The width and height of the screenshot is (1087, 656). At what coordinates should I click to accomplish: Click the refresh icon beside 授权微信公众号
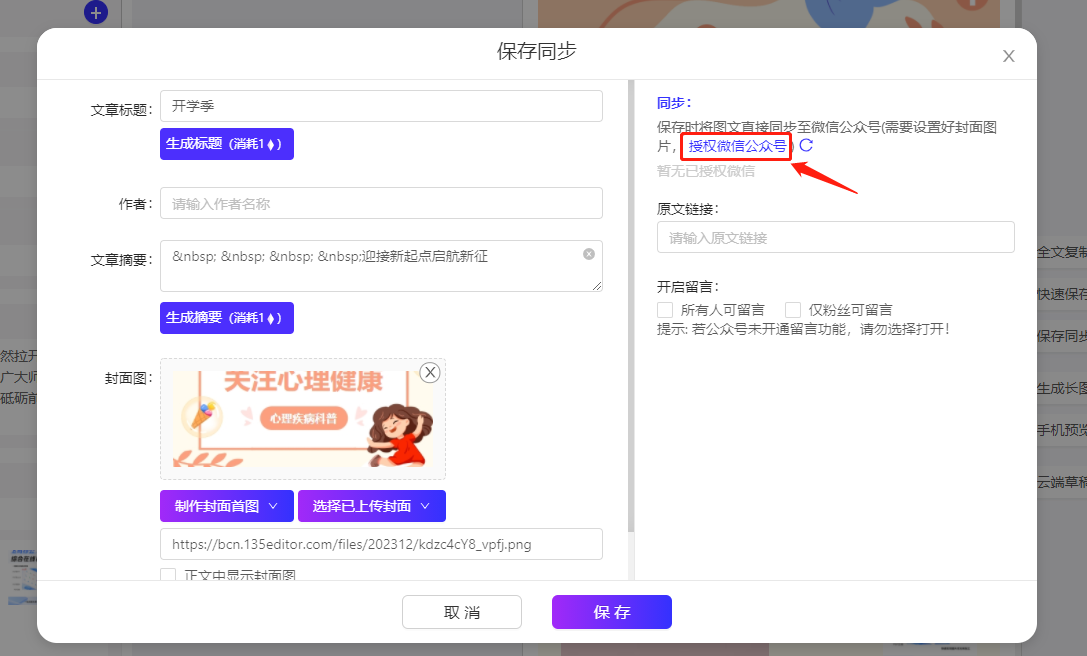[x=806, y=146]
